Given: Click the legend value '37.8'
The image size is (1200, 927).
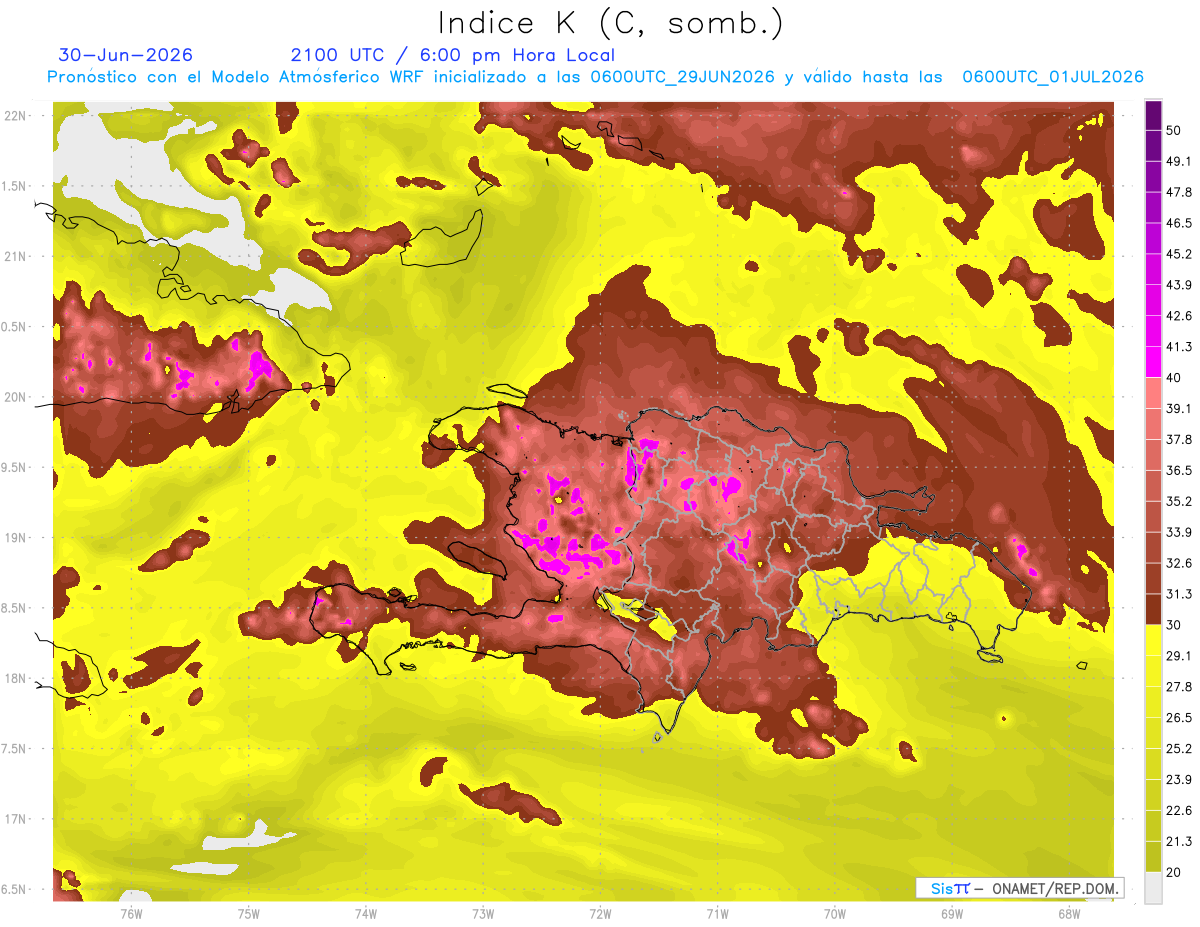Looking at the screenshot, I should pyautogui.click(x=1179, y=439).
